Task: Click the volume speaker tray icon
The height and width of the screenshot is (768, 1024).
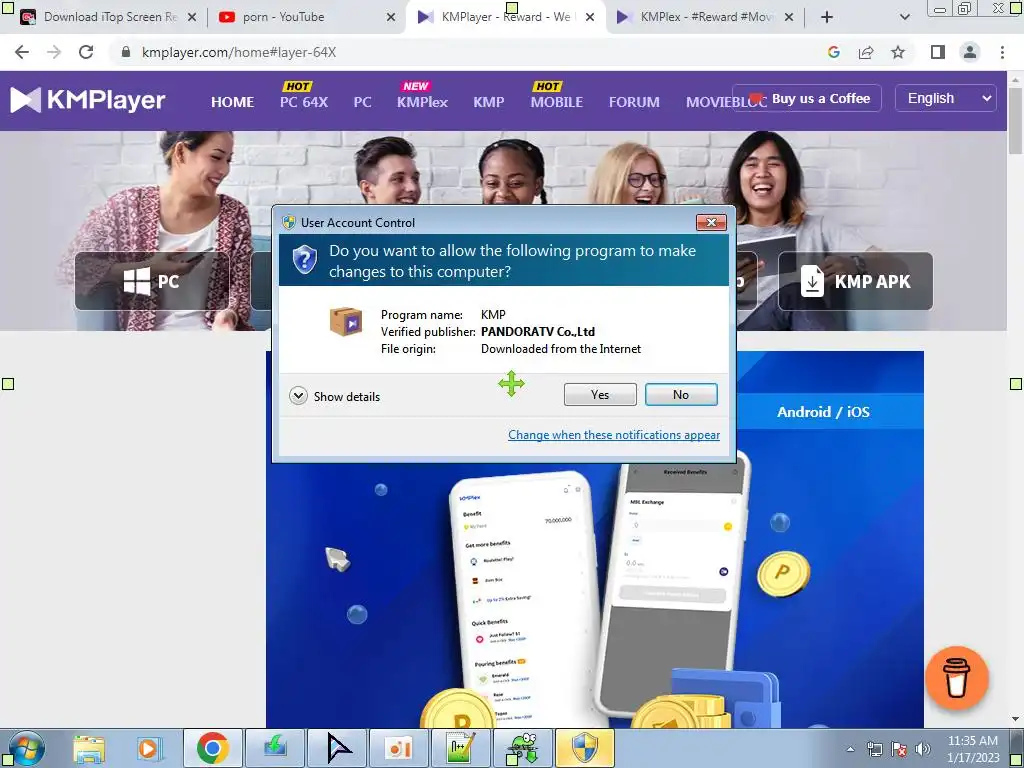Action: (x=923, y=749)
